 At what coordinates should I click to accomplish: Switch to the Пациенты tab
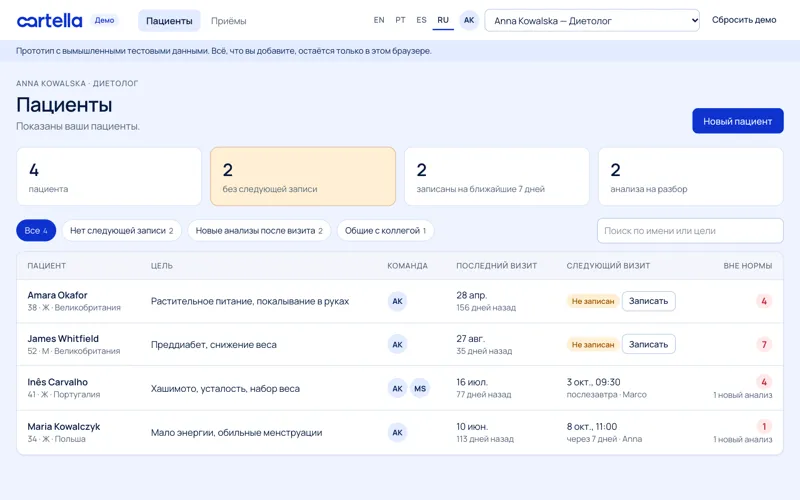[x=169, y=21]
